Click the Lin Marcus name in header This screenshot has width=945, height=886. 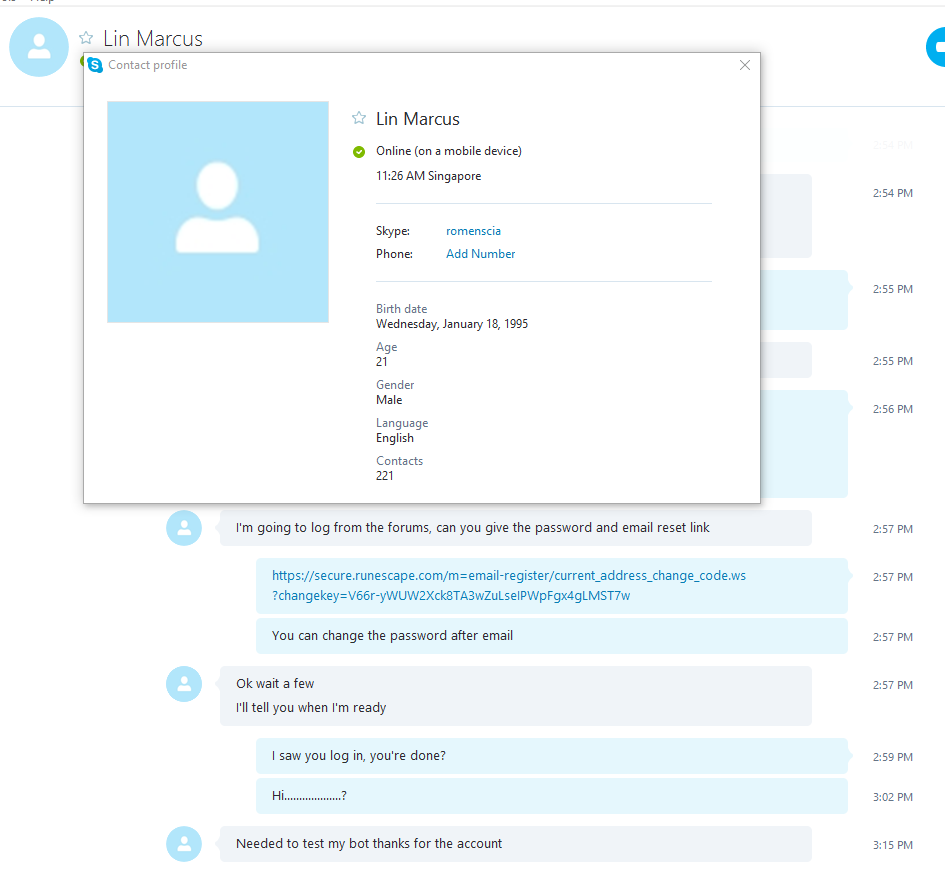point(153,39)
